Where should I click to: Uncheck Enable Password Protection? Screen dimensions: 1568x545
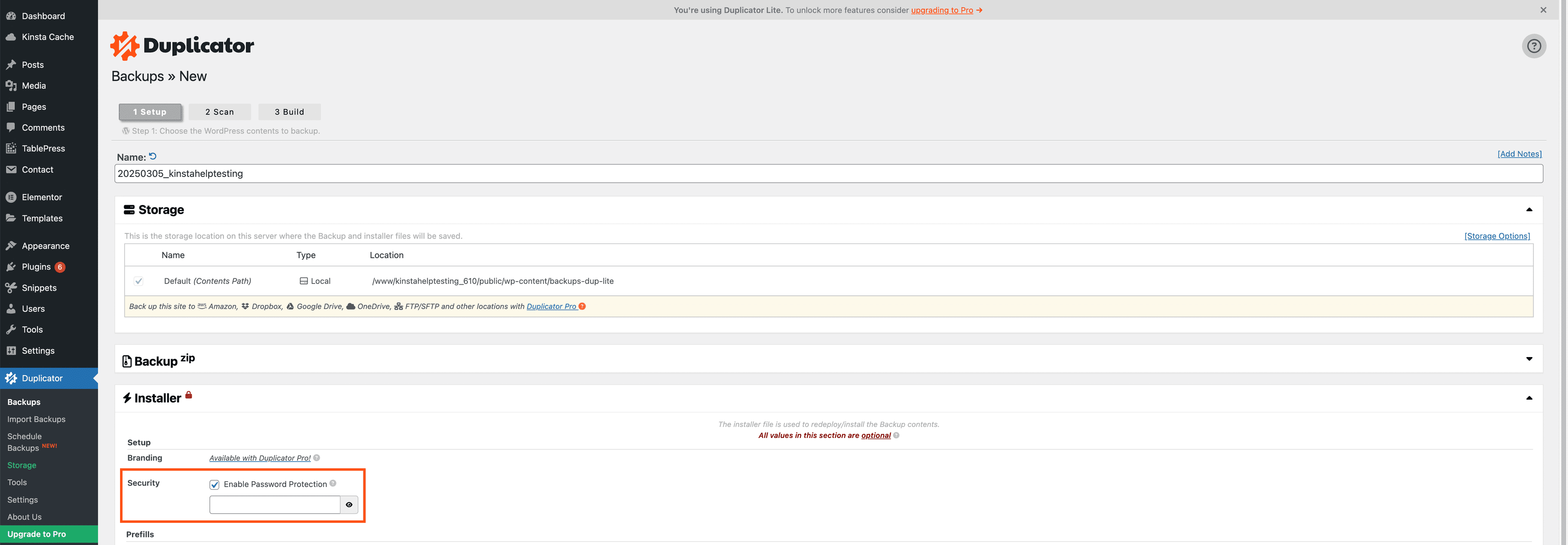214,484
